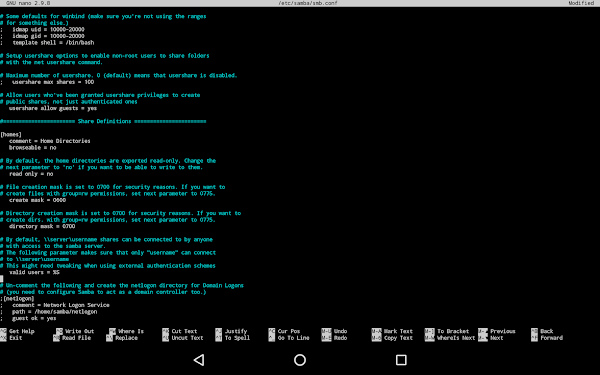The image size is (600, 375).
Task: Click 'Some defaults for winbind' comment line
Action: point(103,16)
